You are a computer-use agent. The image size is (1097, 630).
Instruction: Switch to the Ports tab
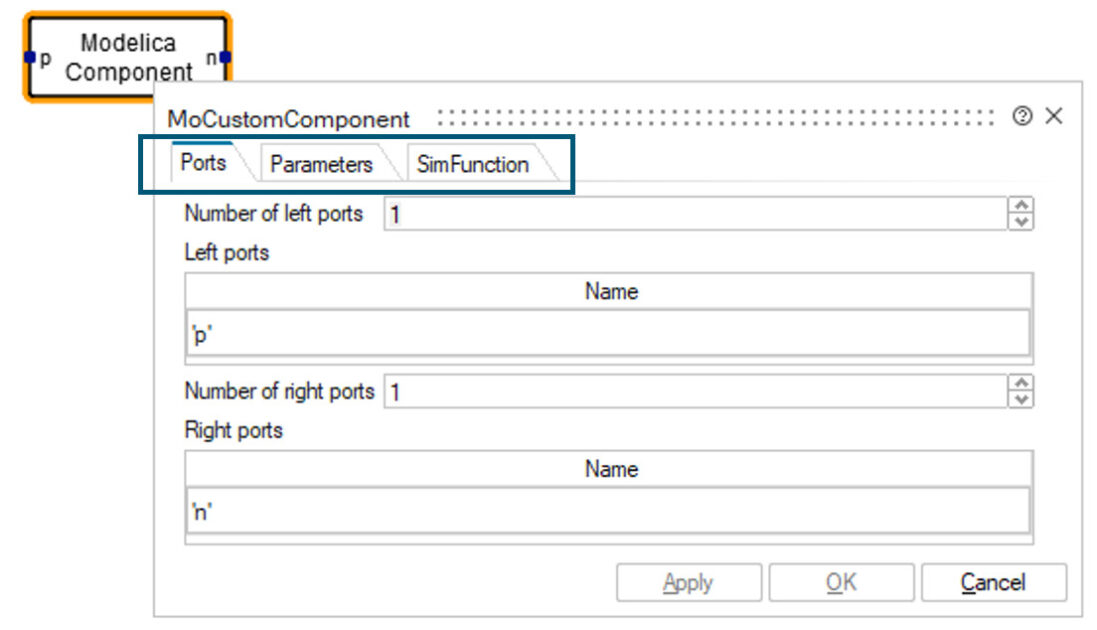pyautogui.click(x=204, y=163)
